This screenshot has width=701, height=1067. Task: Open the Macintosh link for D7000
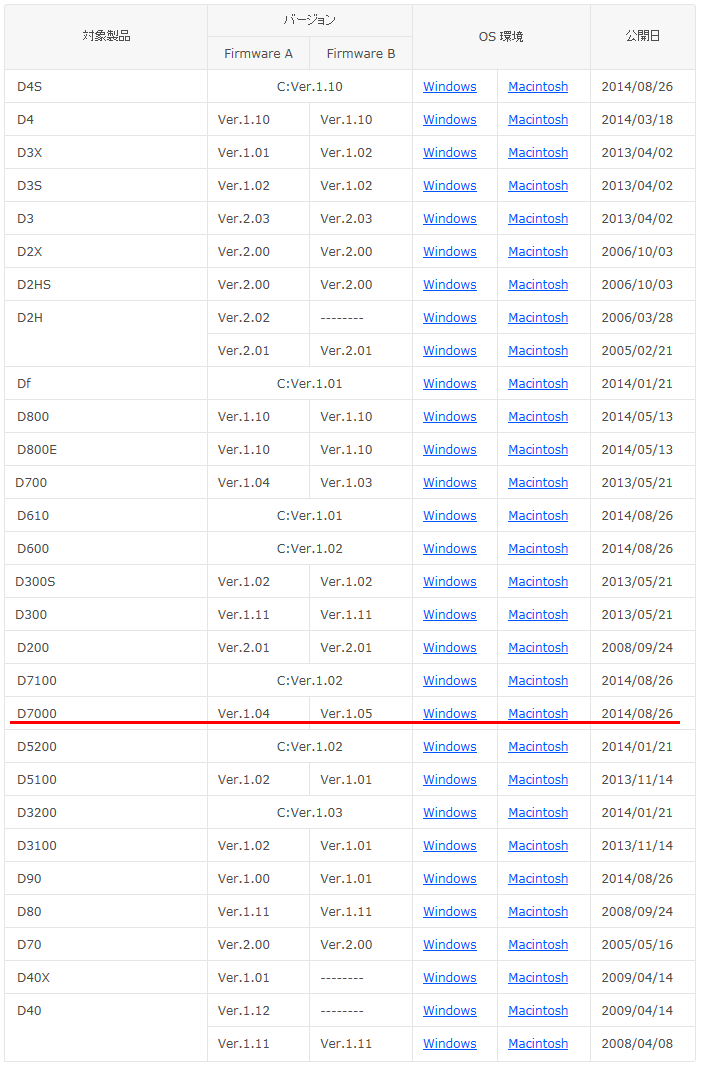pyautogui.click(x=538, y=713)
